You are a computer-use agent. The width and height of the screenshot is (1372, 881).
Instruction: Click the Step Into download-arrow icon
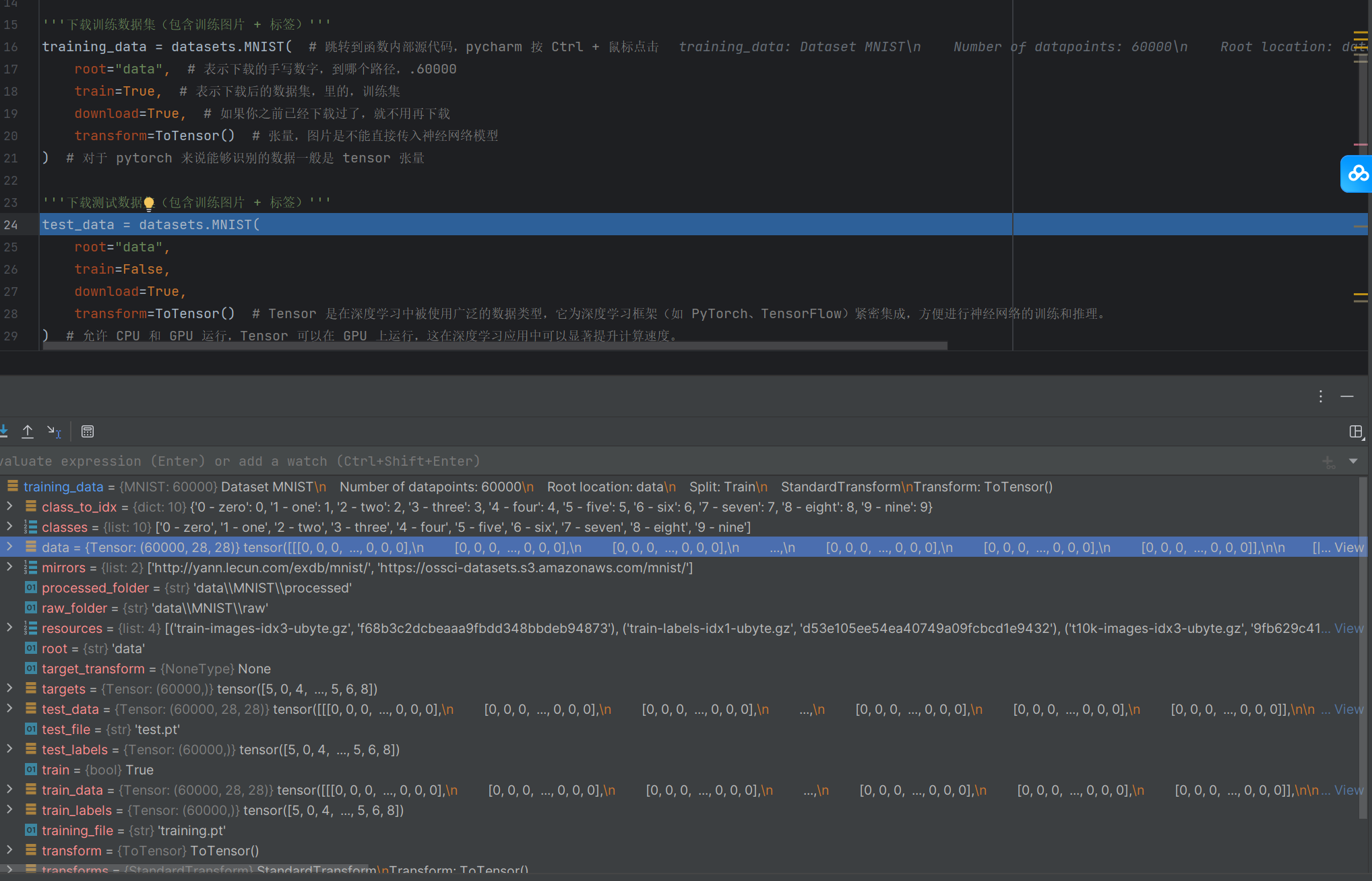(4, 431)
